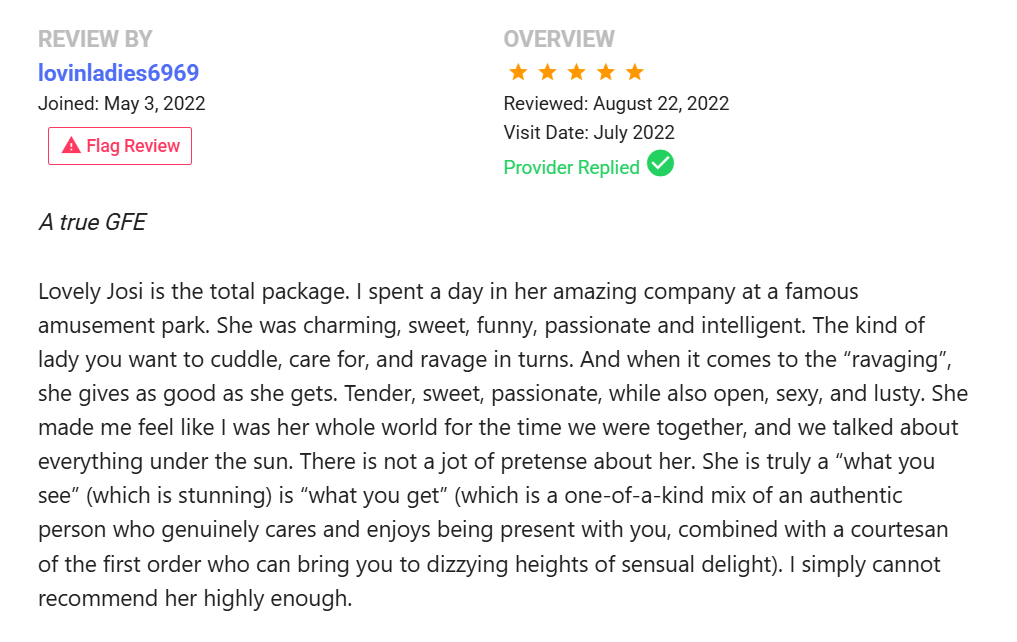Click the Joined May 3, 2022 text
The width and height of the screenshot is (1017, 642).
pos(121,104)
